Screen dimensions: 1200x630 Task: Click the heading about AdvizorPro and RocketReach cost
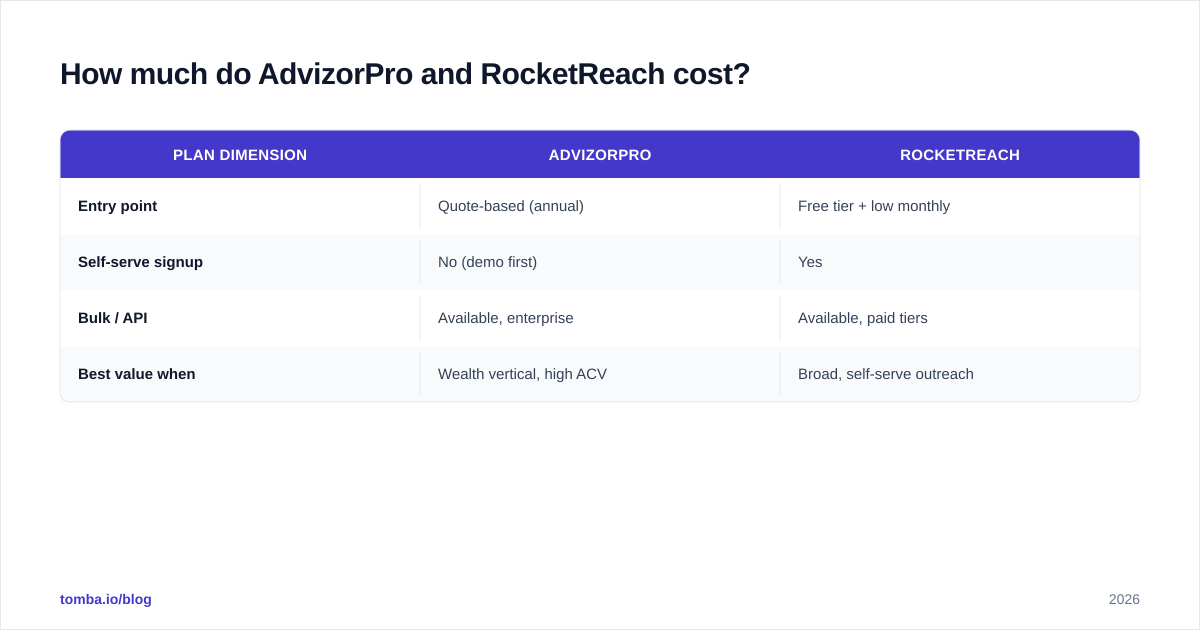pos(405,74)
